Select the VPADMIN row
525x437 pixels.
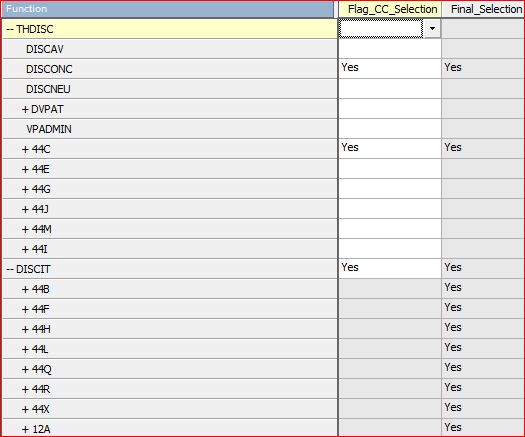pos(170,129)
